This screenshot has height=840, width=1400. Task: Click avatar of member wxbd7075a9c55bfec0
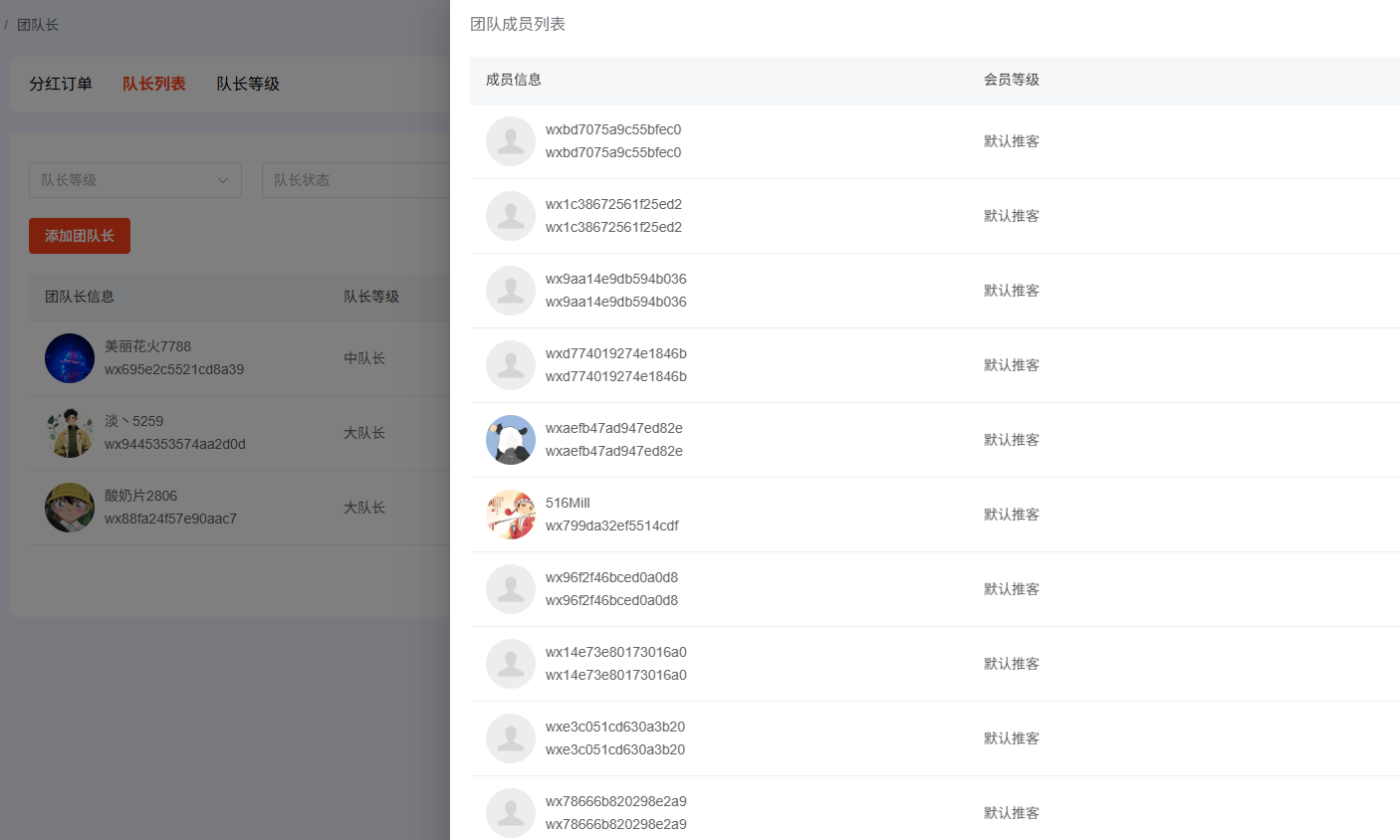coord(510,141)
